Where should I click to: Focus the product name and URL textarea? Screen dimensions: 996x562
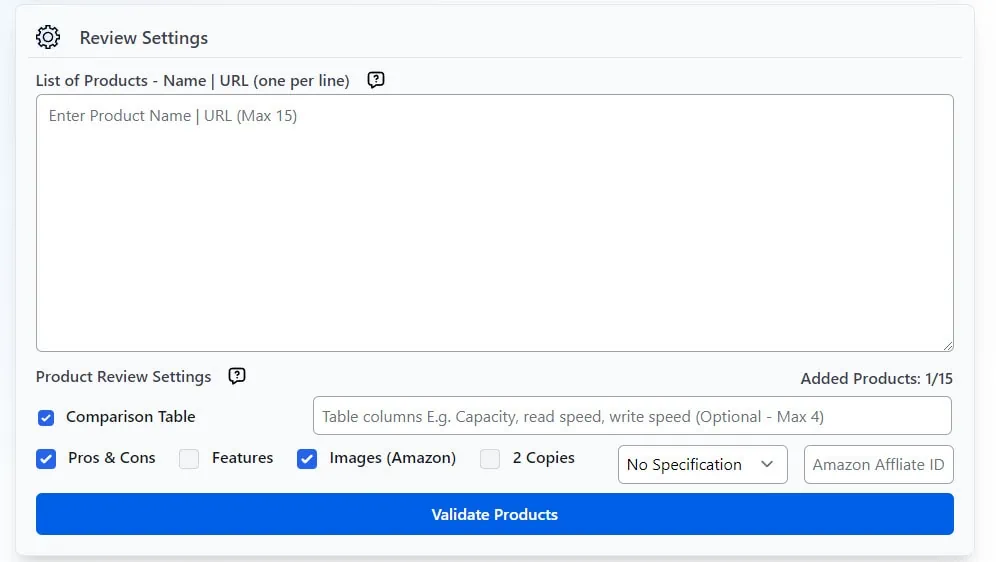495,223
